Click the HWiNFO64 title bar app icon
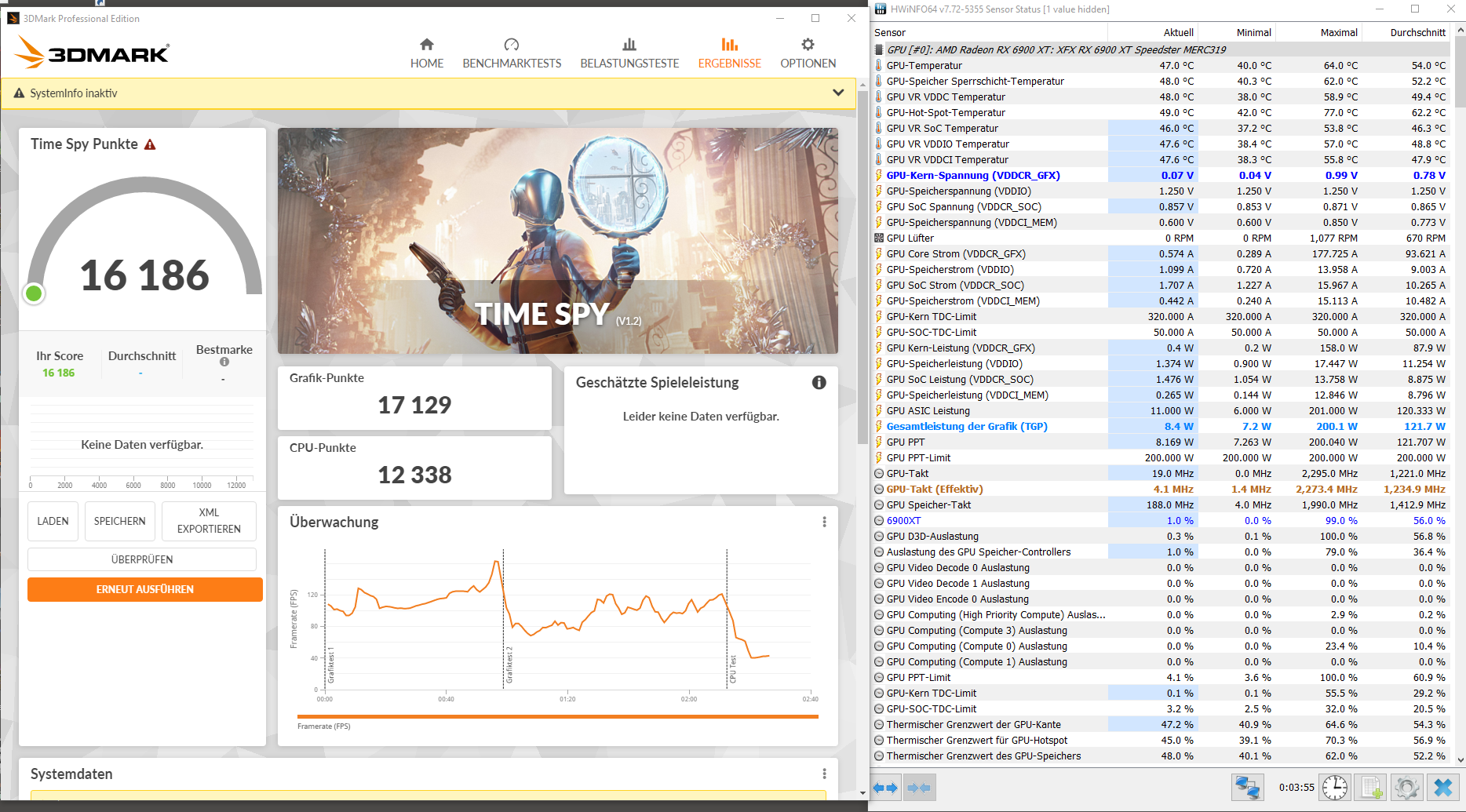 (881, 9)
